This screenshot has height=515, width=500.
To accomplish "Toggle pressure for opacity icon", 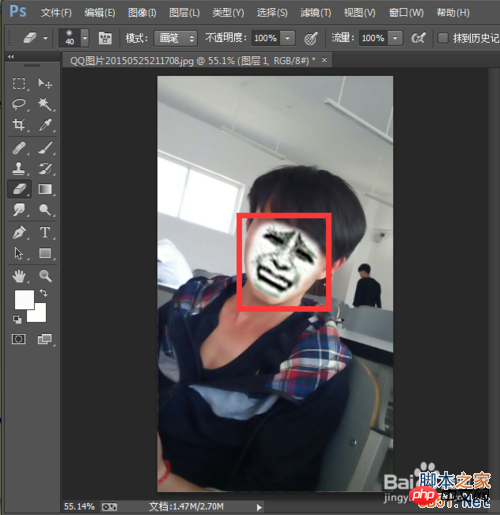I will tap(311, 38).
